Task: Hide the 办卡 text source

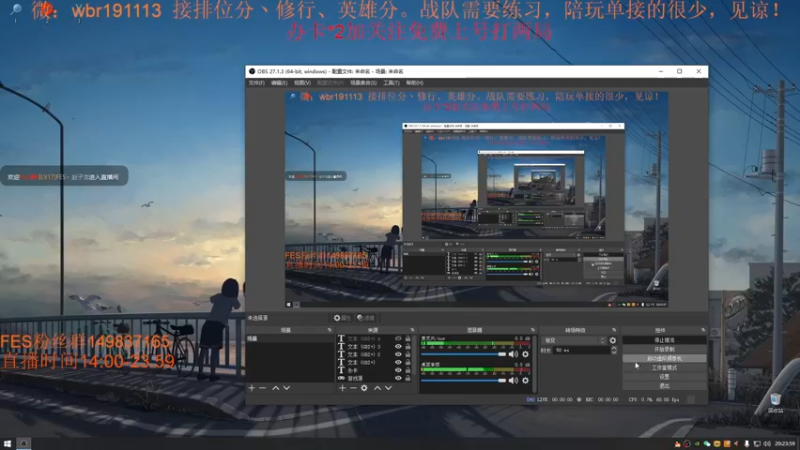Action: (x=398, y=370)
